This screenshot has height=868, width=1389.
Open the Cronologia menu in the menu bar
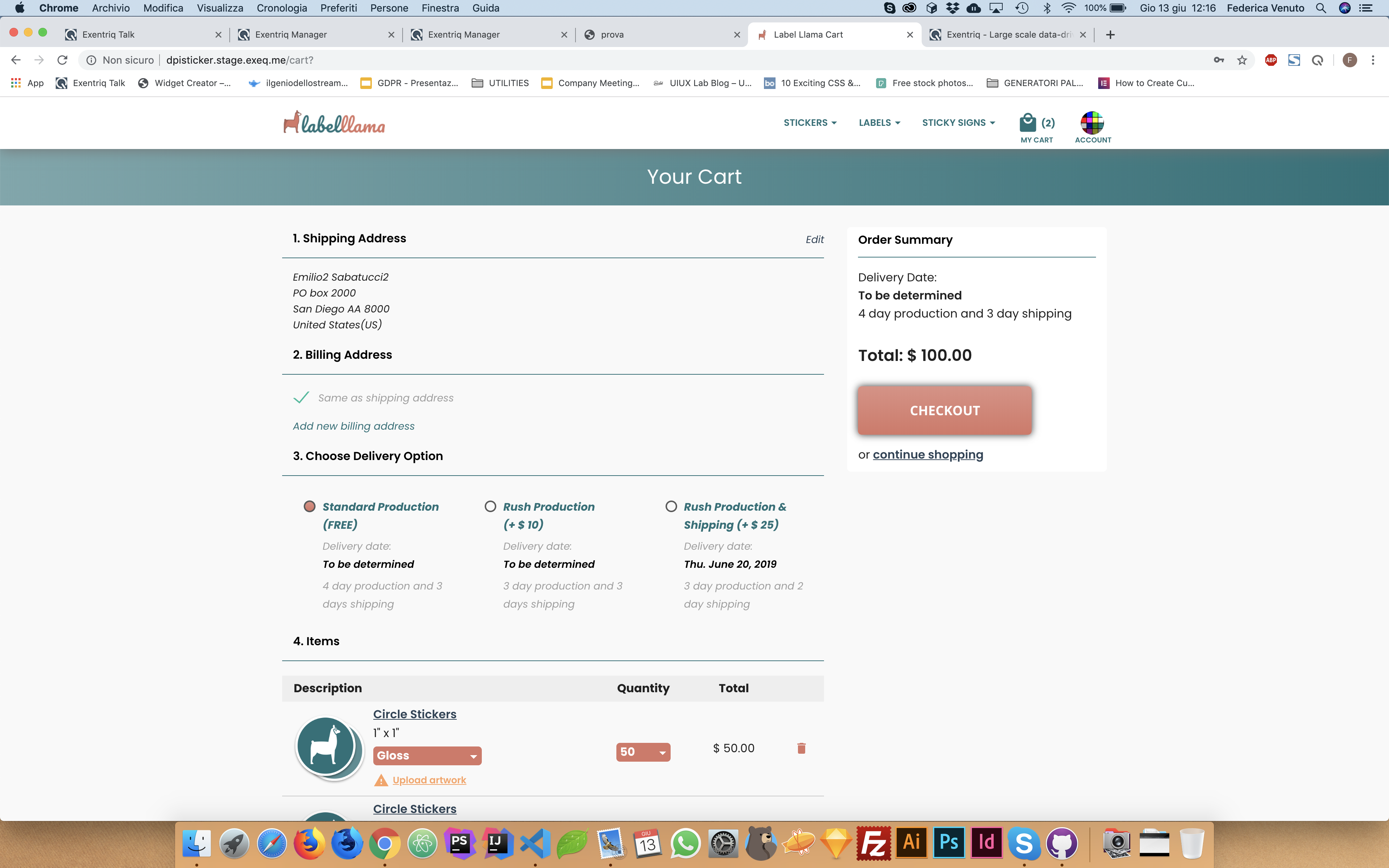(x=281, y=8)
